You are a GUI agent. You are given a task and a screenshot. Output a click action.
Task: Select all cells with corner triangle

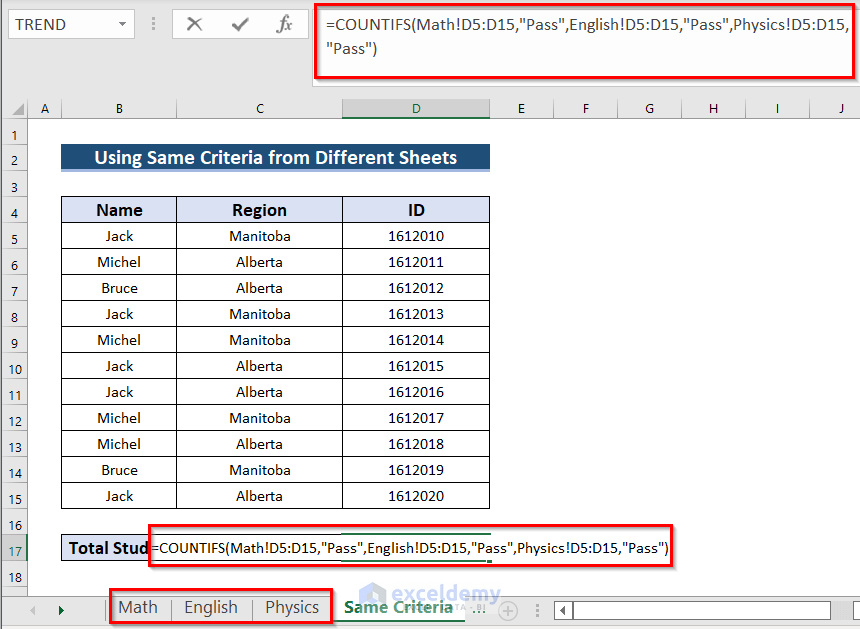coord(17,109)
